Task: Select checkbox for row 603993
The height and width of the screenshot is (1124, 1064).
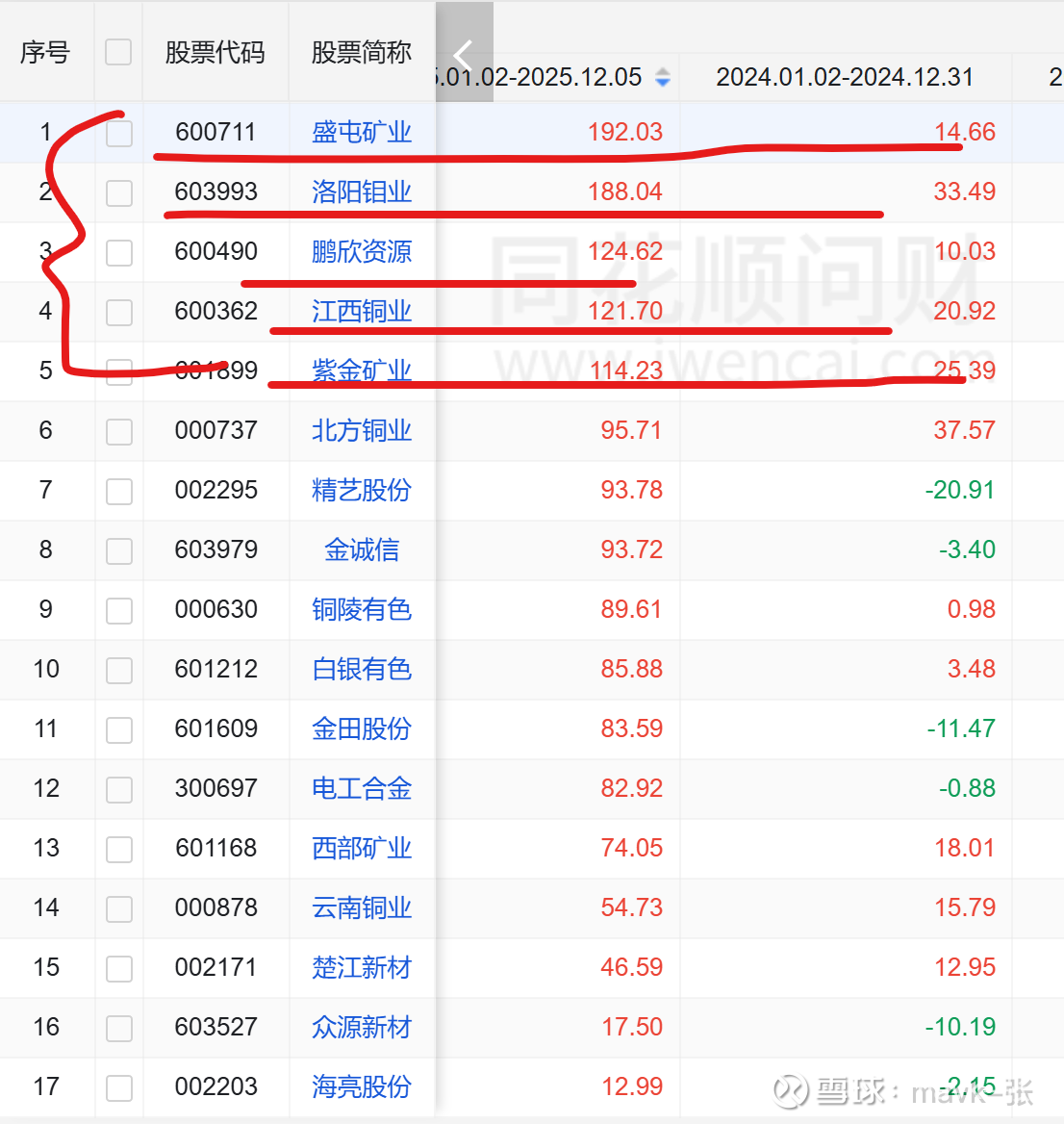Action: tap(119, 192)
